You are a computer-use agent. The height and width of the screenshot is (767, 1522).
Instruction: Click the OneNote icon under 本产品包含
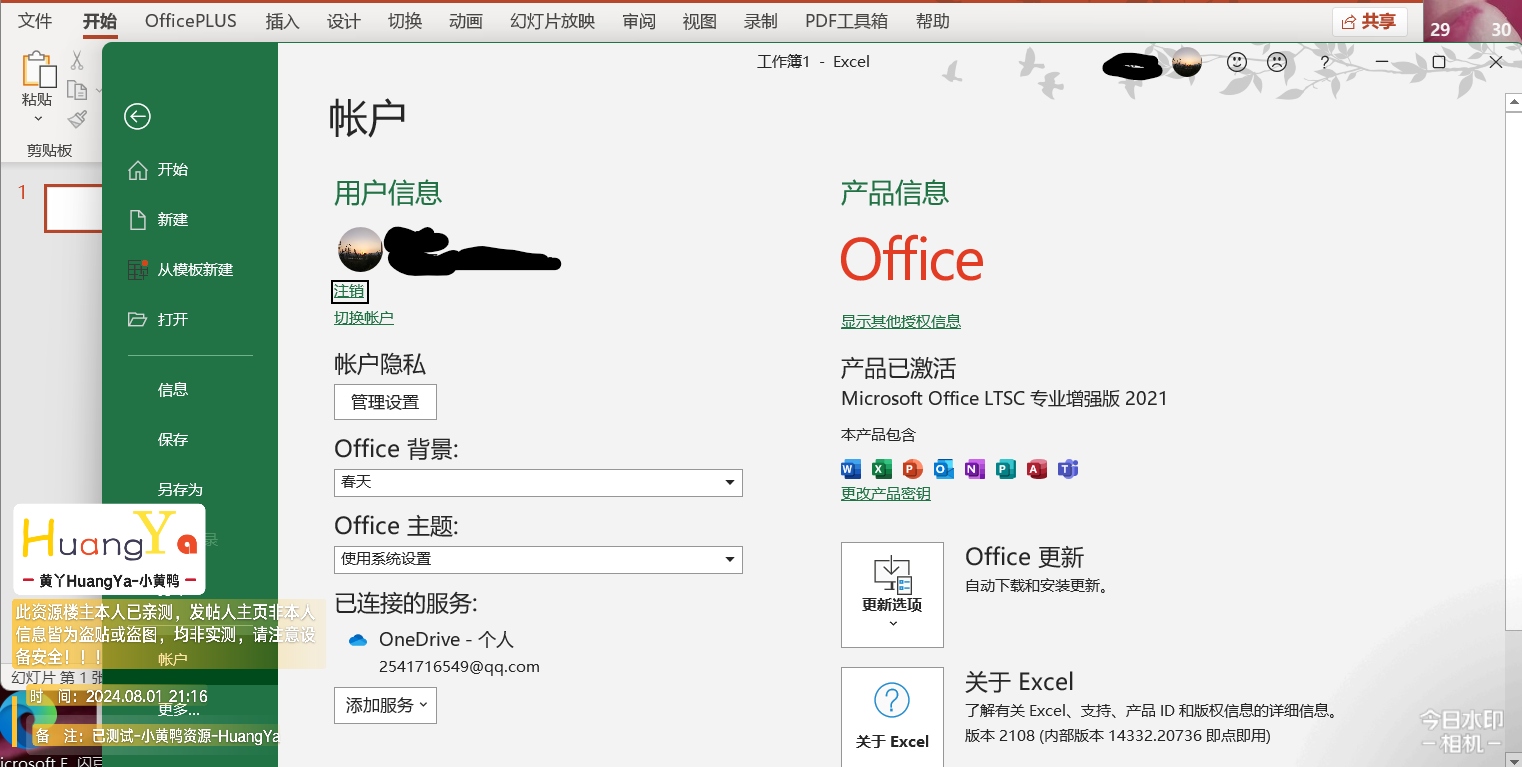click(x=975, y=469)
